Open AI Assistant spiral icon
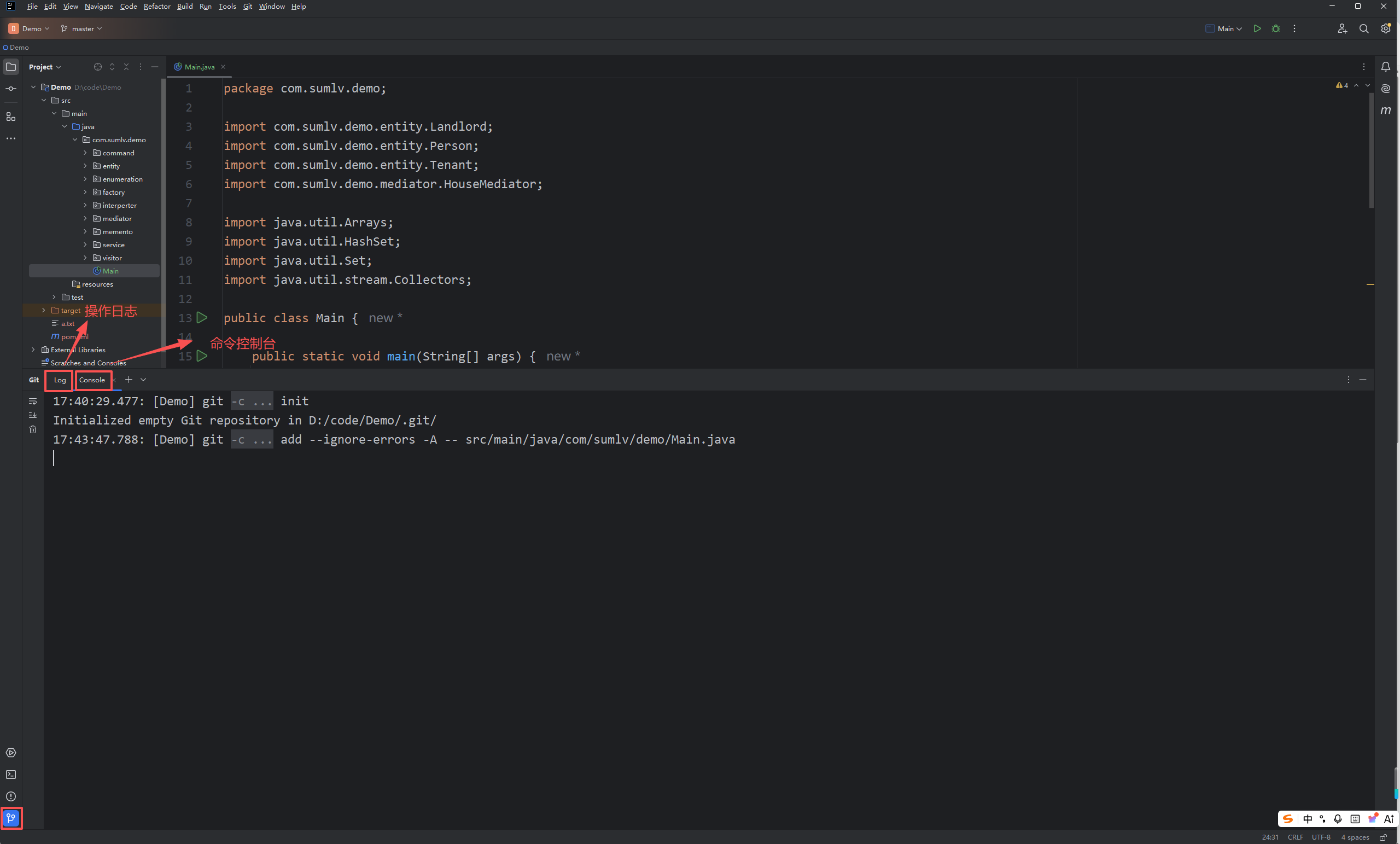This screenshot has height=844, width=1400. coord(1386,89)
